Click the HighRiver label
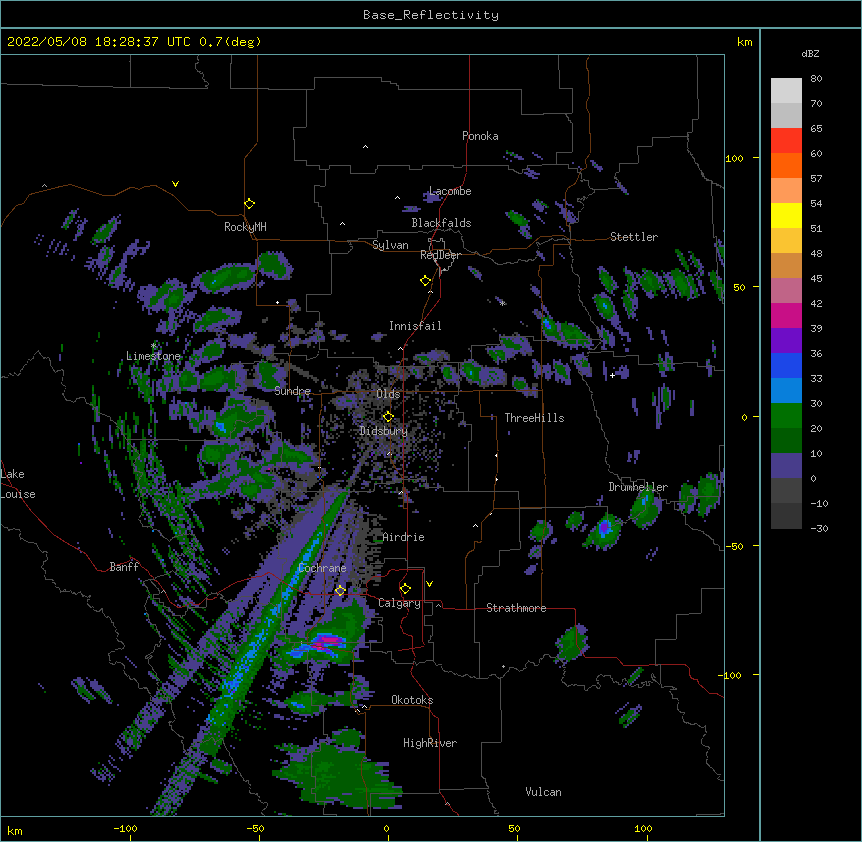862x842 pixels. [430, 743]
